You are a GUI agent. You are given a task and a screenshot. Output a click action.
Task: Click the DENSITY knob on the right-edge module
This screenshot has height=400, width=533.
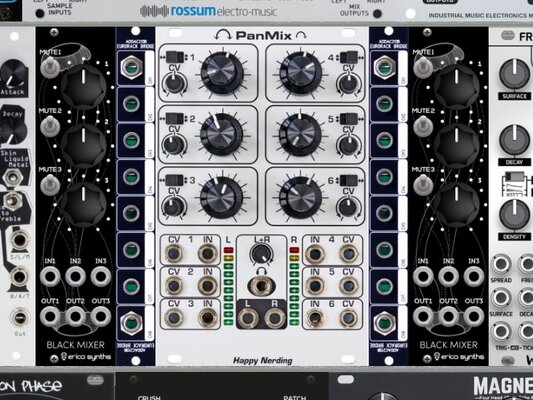click(x=514, y=214)
